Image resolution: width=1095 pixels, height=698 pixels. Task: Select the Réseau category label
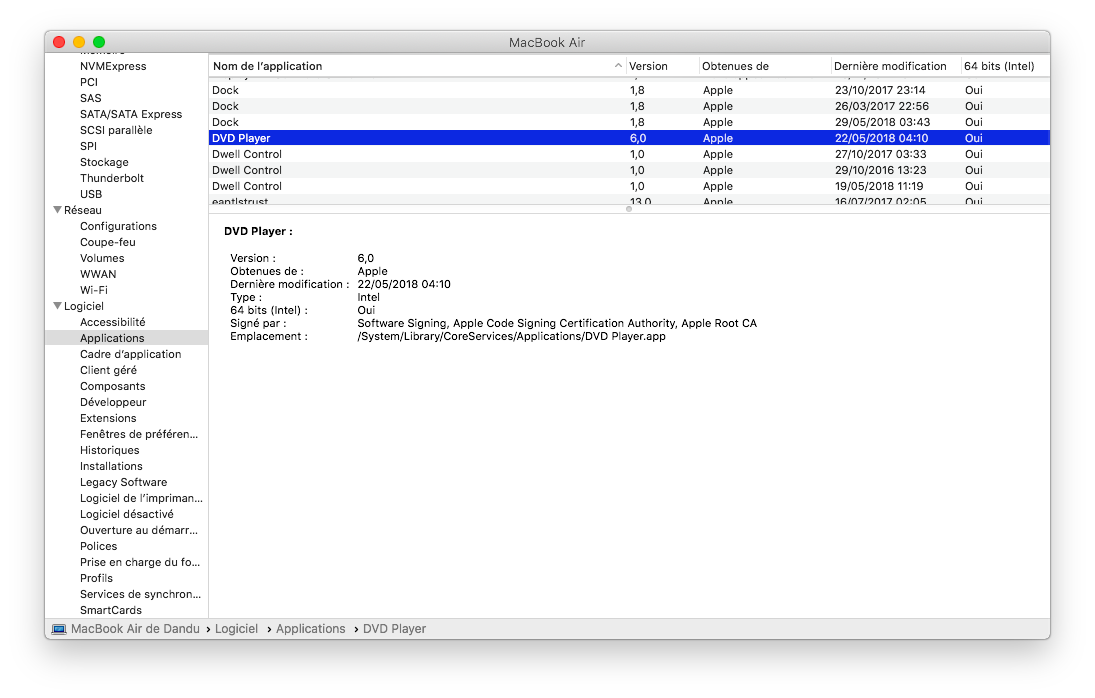point(82,210)
